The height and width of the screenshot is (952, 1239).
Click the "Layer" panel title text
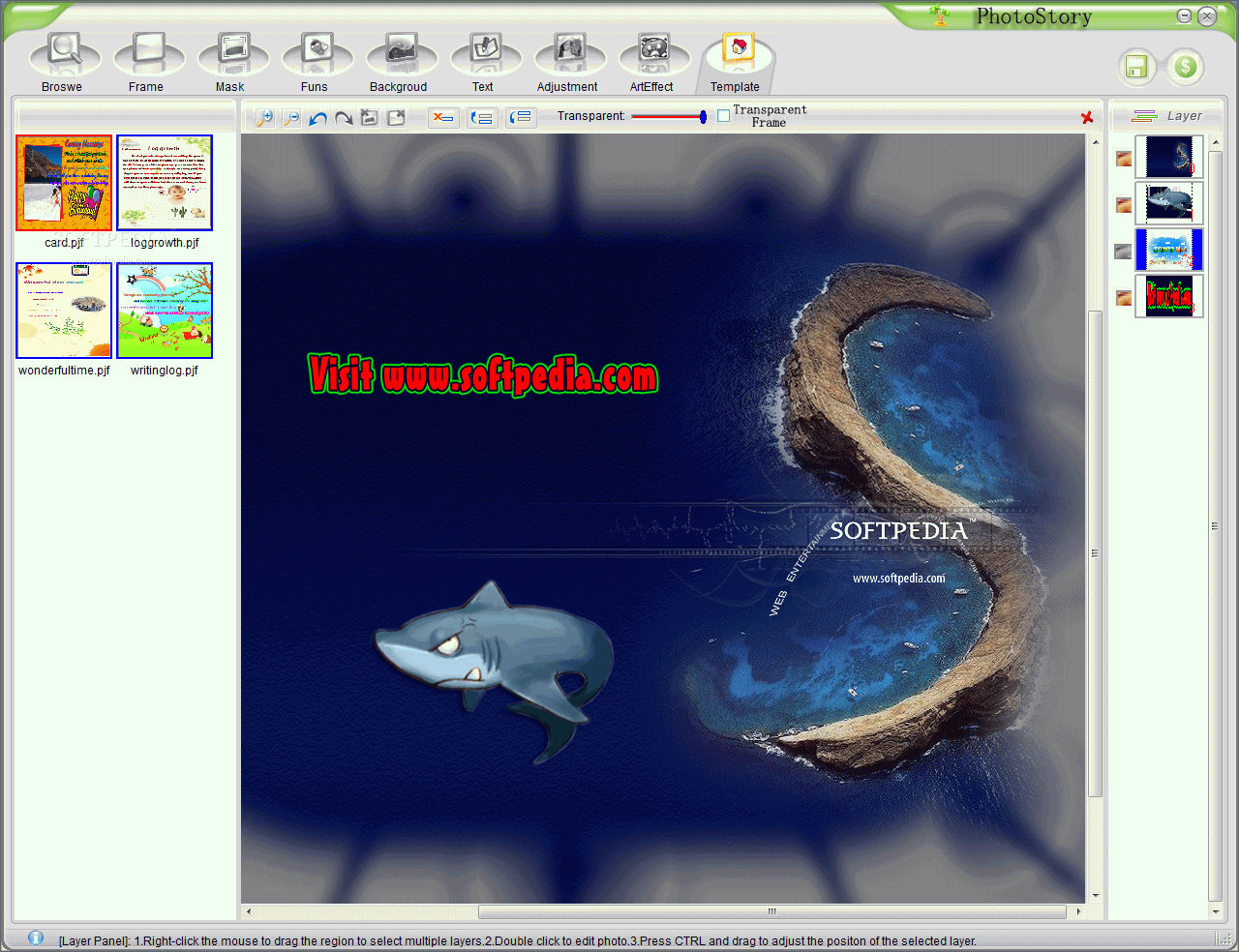pyautogui.click(x=1184, y=116)
